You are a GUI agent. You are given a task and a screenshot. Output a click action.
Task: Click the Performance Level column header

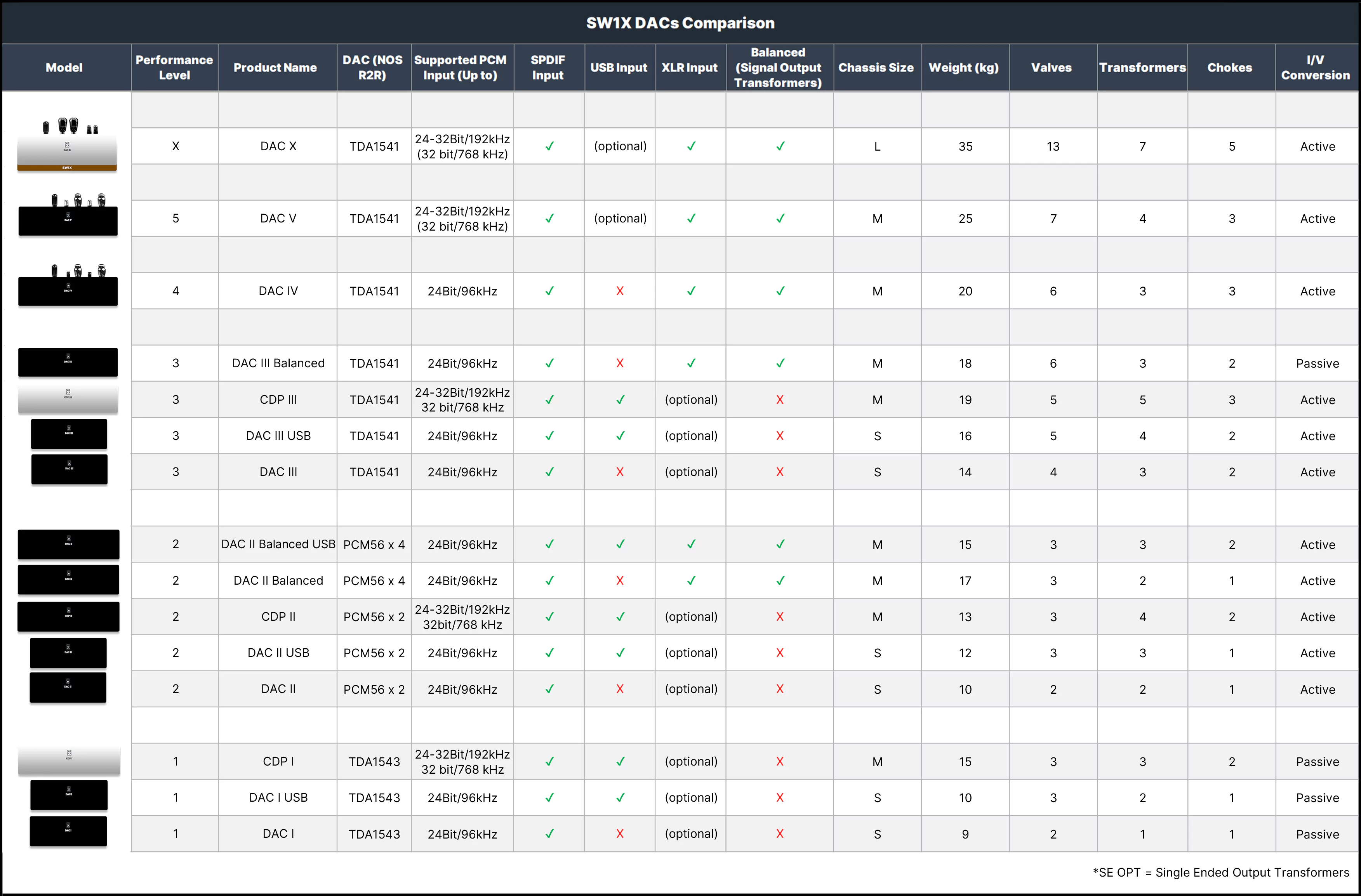point(174,68)
